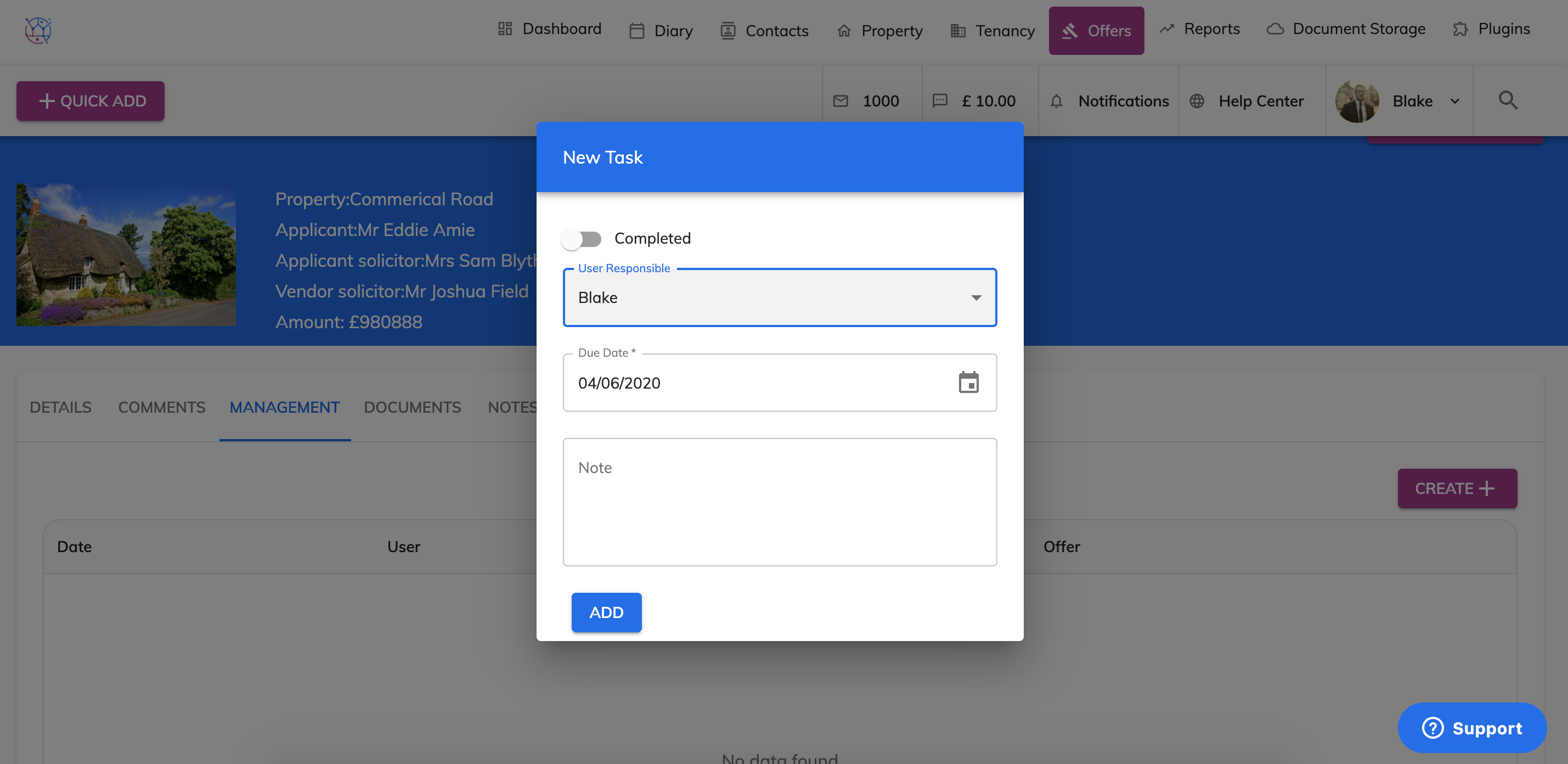Open the User Responsible dropdown
The image size is (1568, 764).
point(779,297)
